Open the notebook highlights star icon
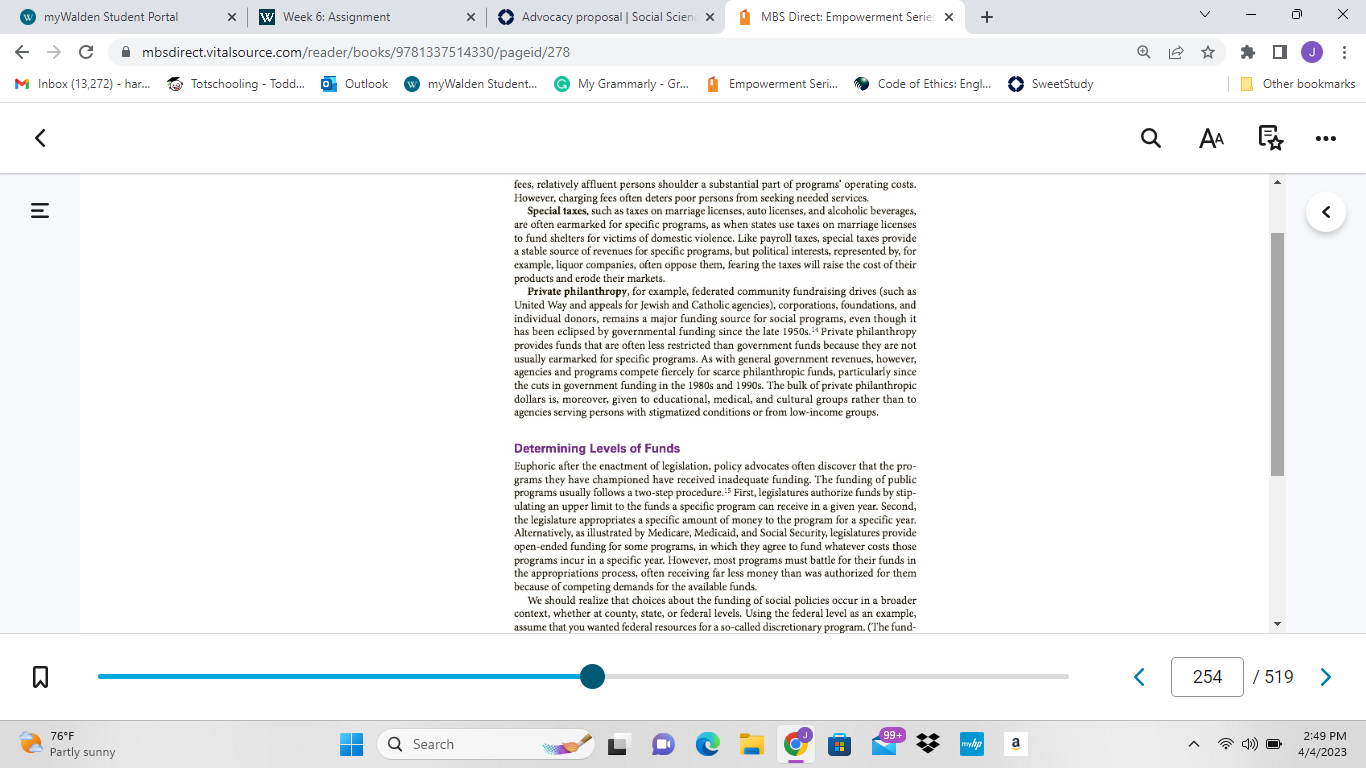Screen dimensions: 1366x768 1270,138
